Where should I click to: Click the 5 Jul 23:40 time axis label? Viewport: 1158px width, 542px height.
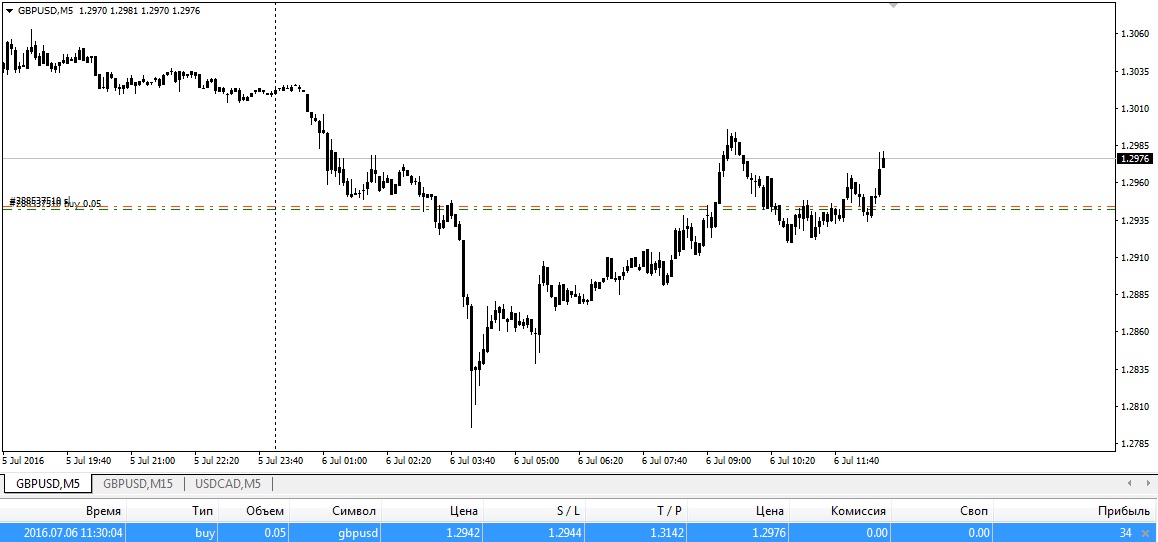tap(281, 461)
